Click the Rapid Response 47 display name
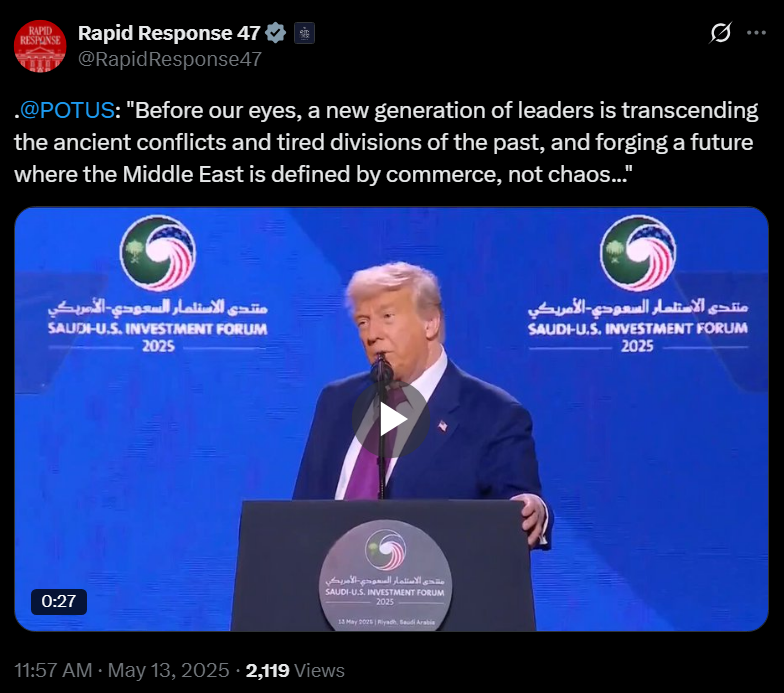Screen dimensions: 784x693 169,33
